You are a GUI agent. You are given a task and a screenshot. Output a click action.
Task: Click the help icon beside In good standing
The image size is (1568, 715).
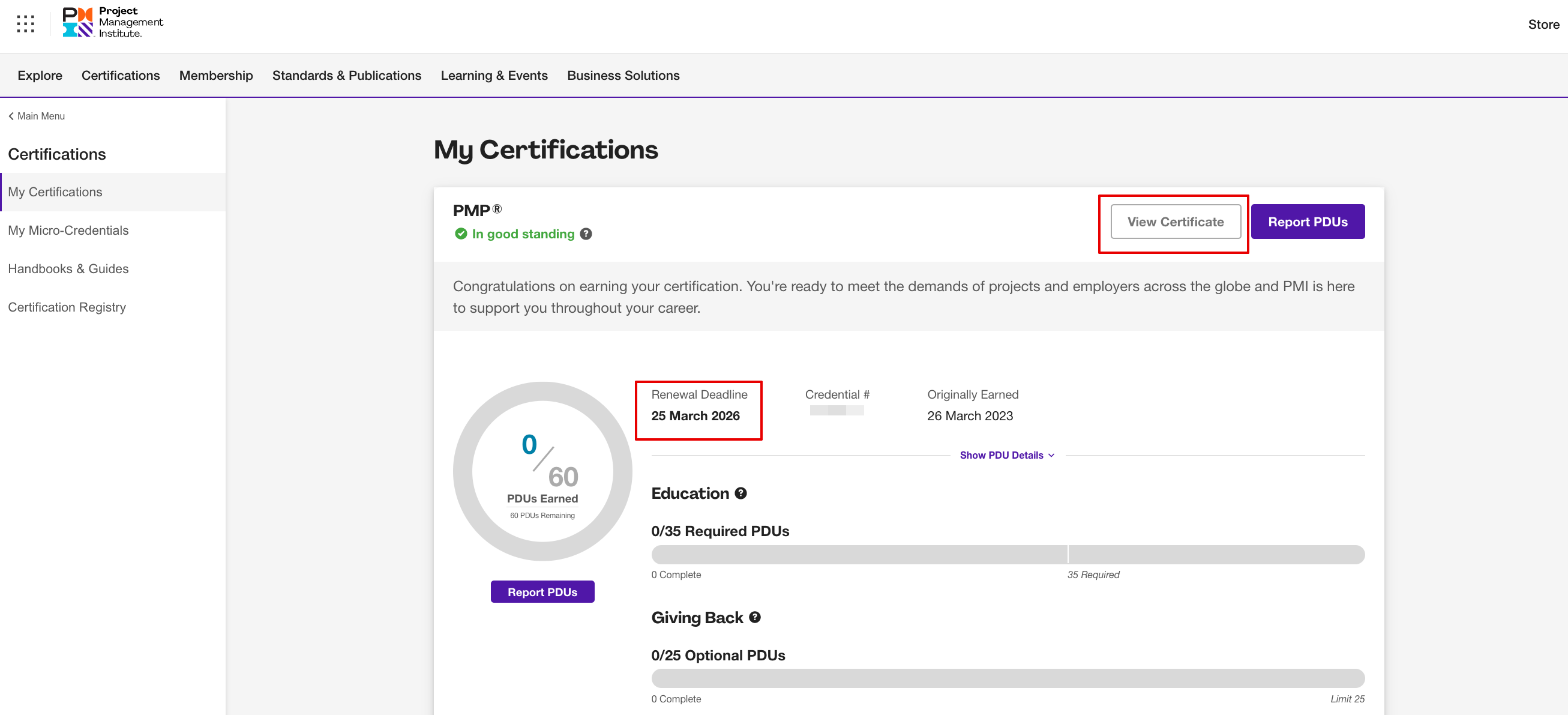tap(586, 234)
